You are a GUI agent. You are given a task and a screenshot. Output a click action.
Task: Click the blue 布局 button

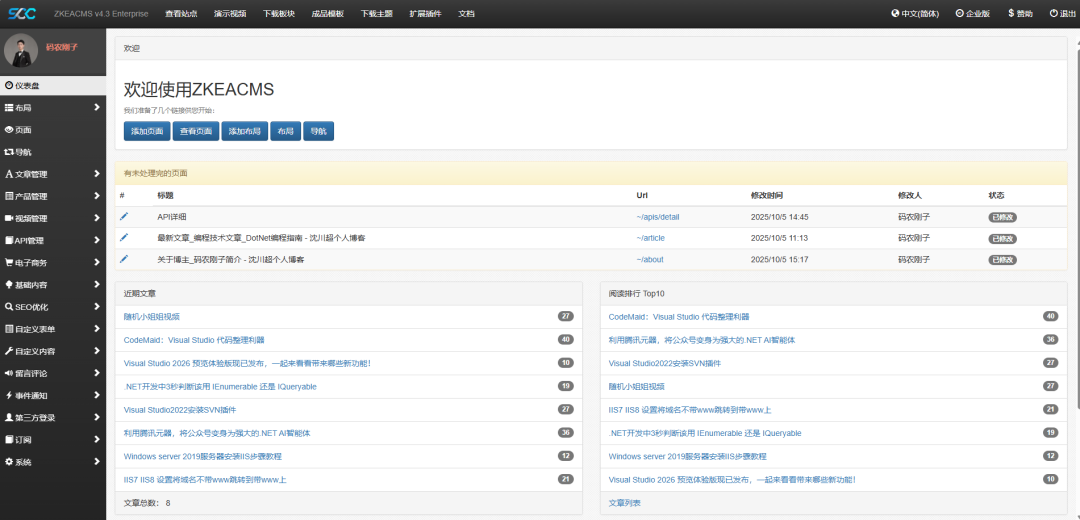pos(285,132)
